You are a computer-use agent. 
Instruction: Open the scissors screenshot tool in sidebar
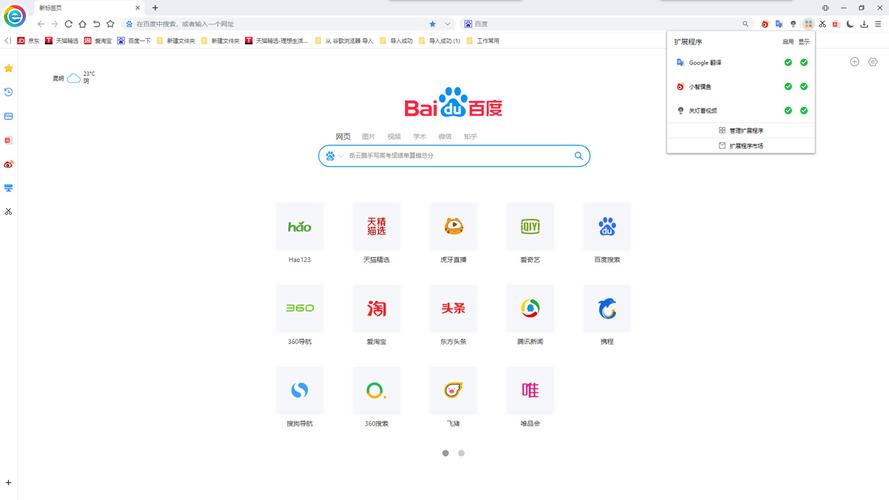point(9,211)
